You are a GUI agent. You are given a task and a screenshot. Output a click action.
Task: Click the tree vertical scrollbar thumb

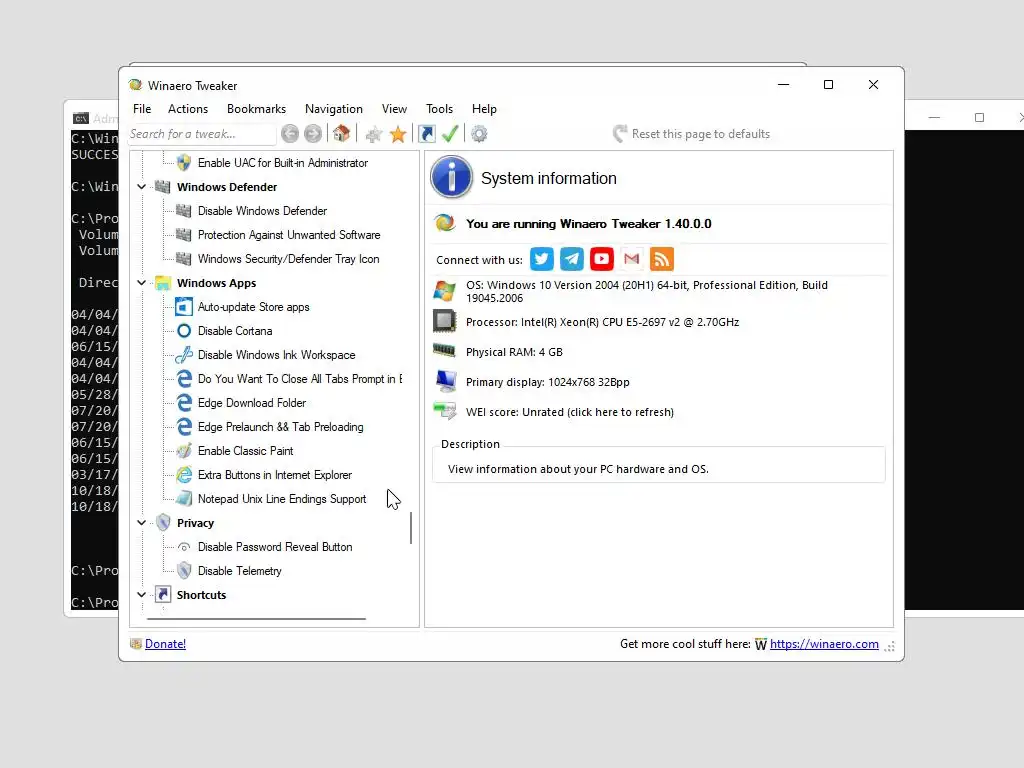411,528
